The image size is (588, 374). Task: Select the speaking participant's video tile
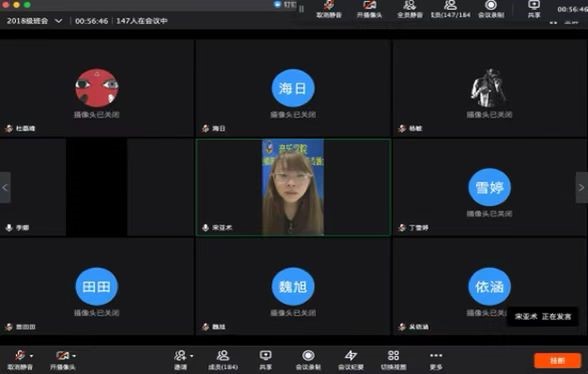point(293,187)
